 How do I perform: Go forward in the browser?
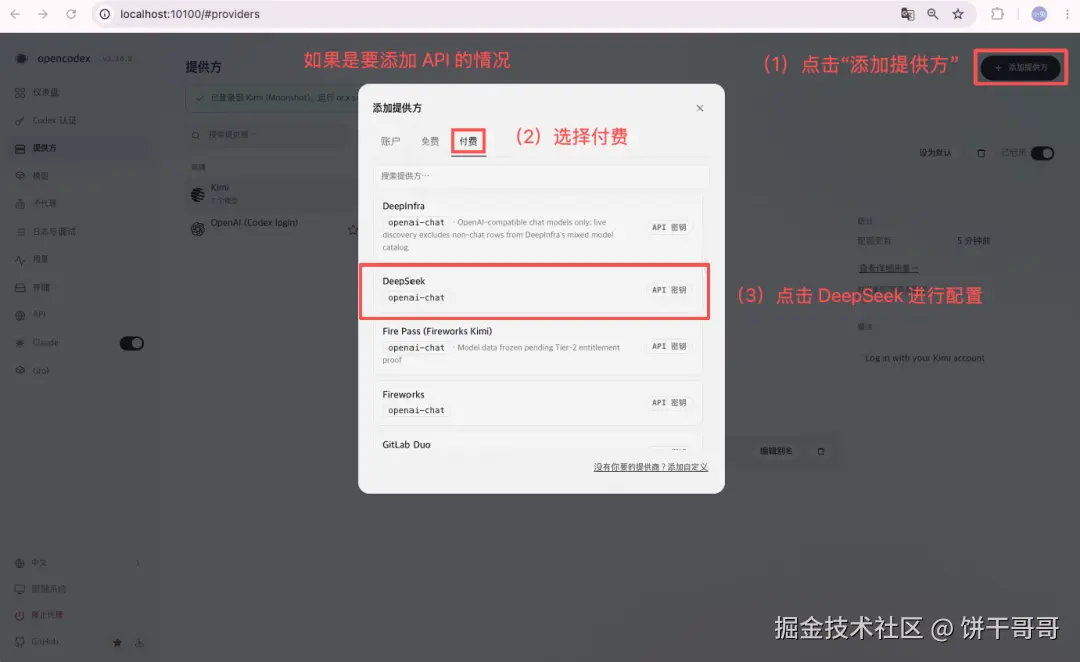point(43,14)
